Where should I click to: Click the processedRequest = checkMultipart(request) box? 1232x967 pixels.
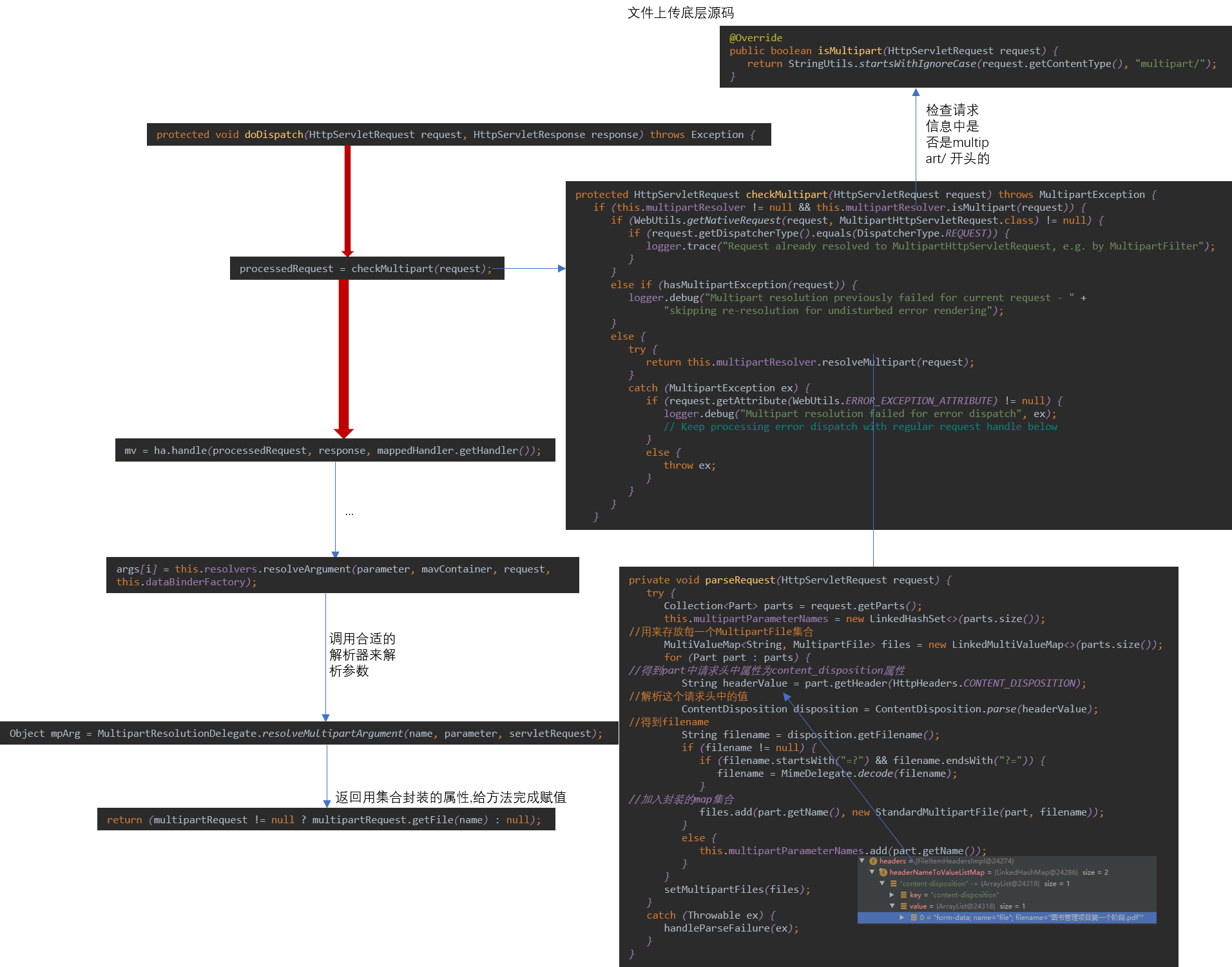pos(366,269)
